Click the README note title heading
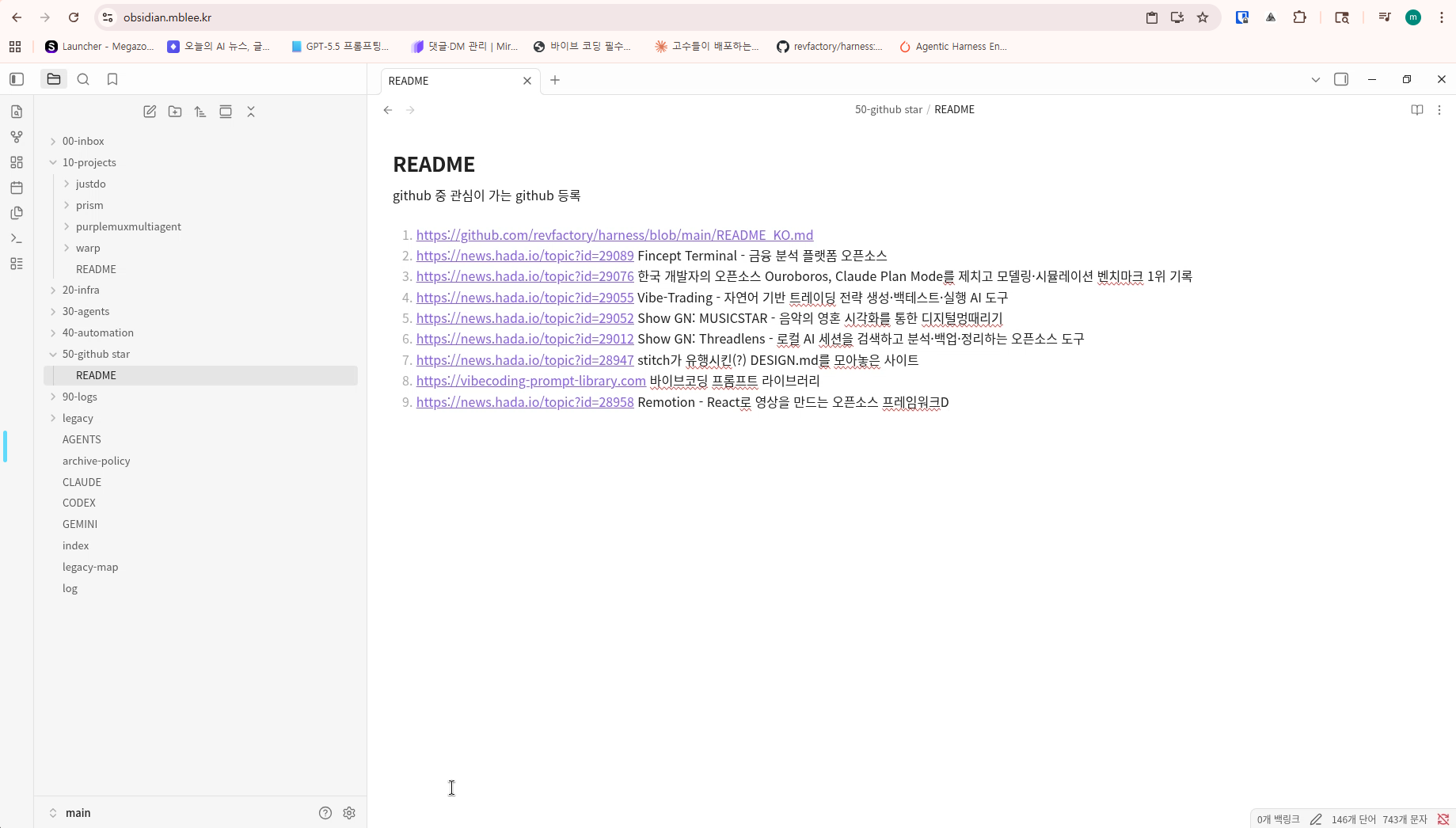Screen dimensions: 1456x828 [x=434, y=164]
